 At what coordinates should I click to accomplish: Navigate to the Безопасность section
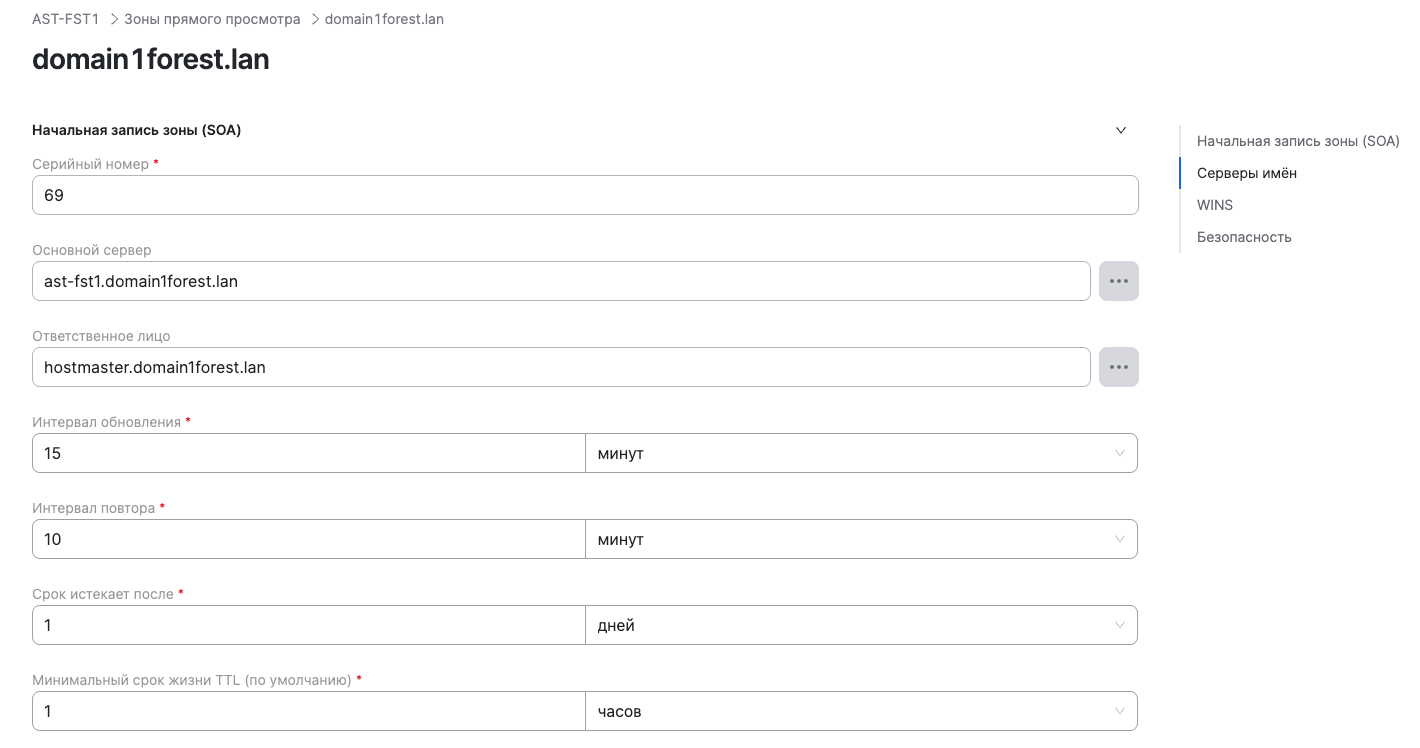(1244, 236)
